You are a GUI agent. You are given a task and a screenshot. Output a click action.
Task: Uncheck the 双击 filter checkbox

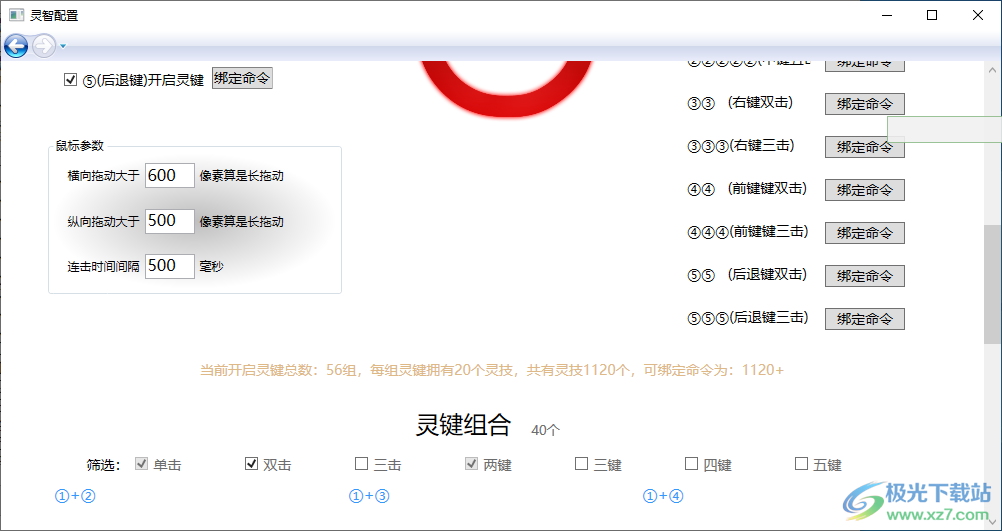click(251, 464)
